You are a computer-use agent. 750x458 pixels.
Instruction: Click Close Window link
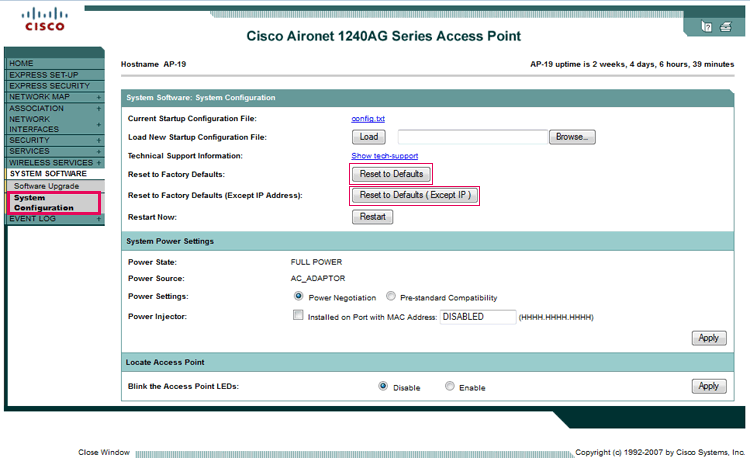104,452
